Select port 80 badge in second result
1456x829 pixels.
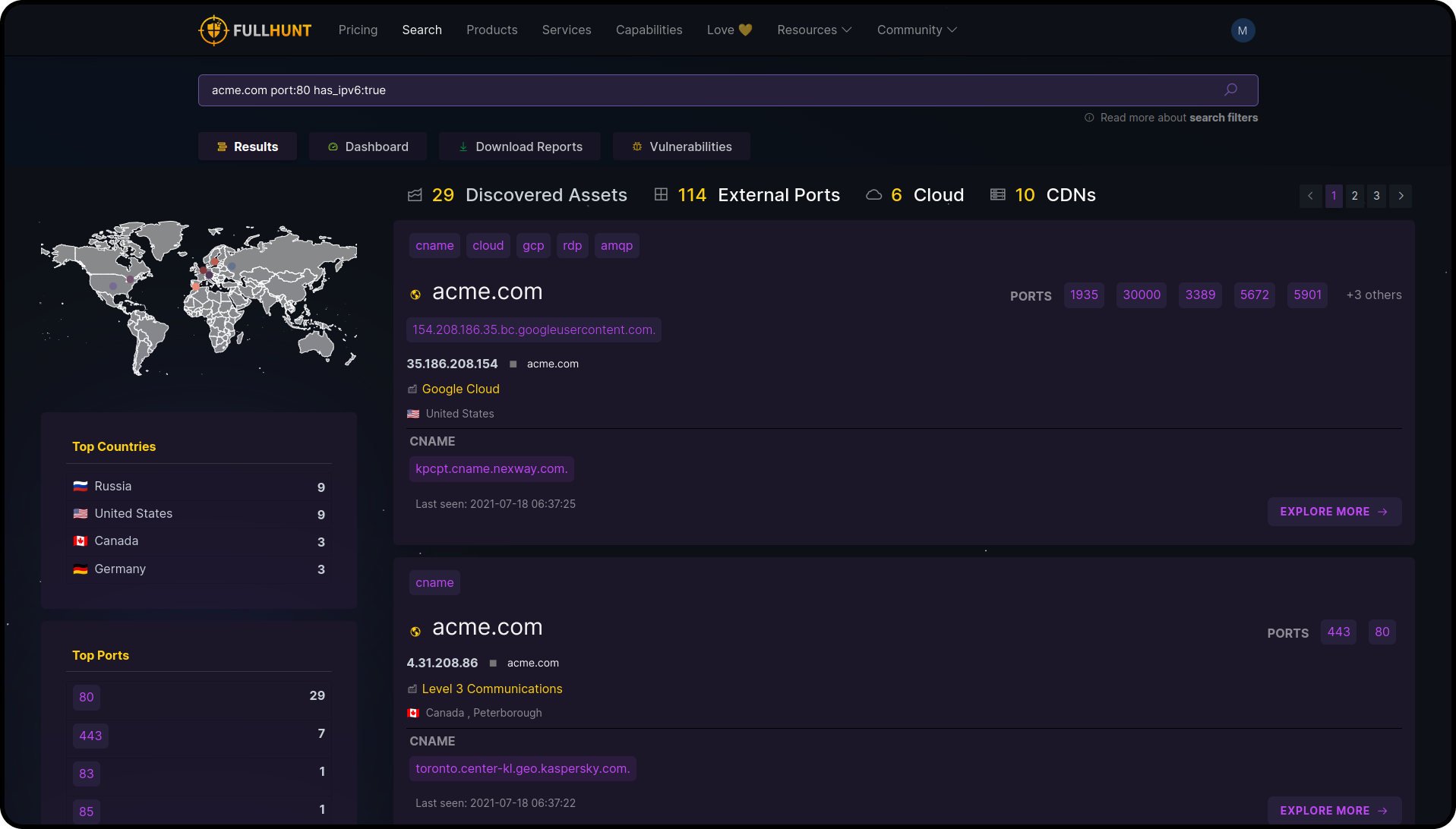pos(1382,632)
